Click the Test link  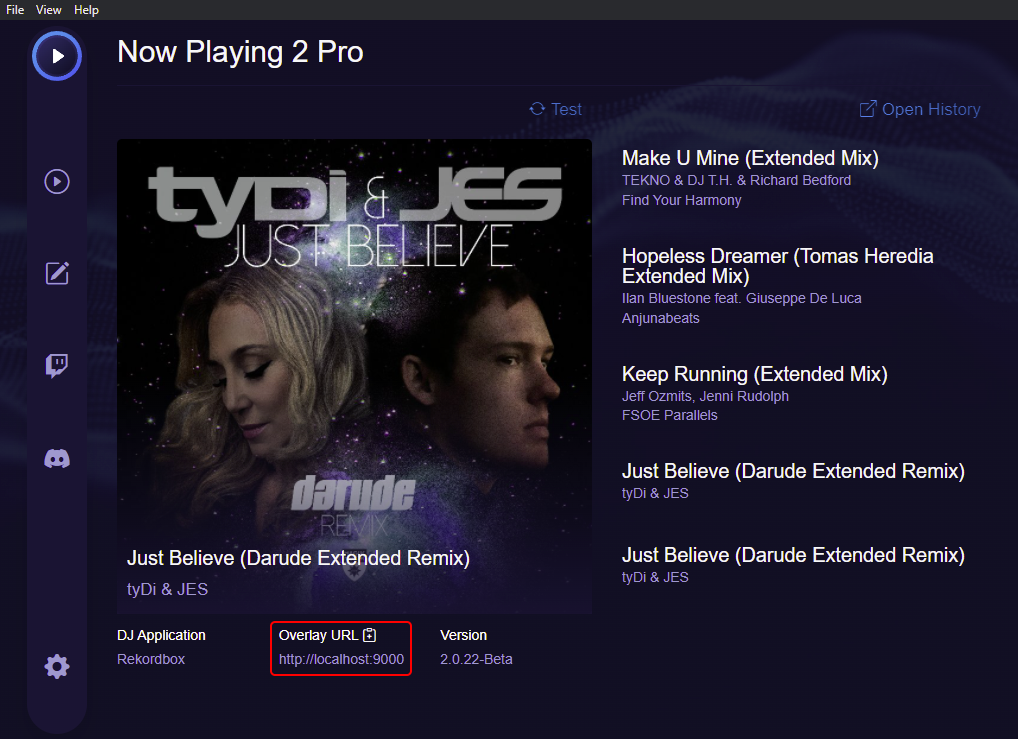point(566,109)
